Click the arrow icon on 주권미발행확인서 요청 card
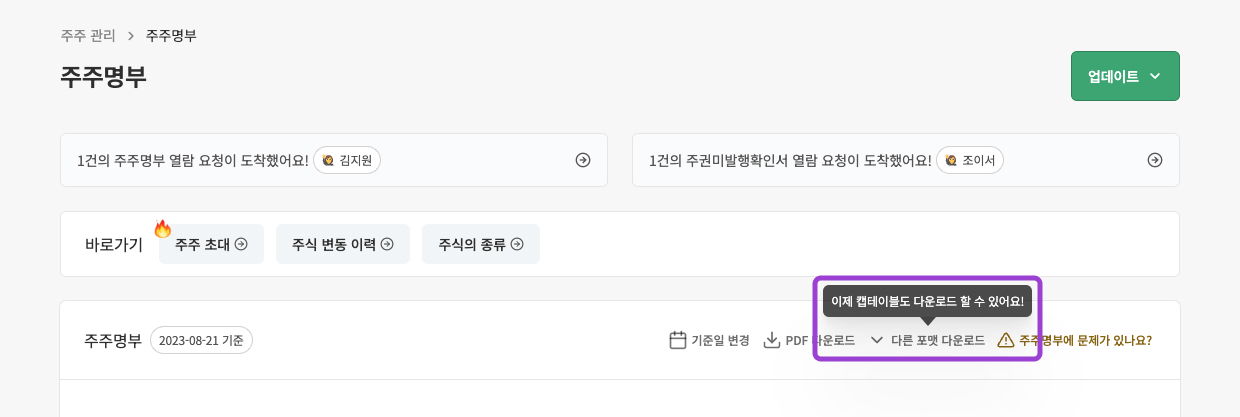The image size is (1240, 417). tap(1154, 160)
